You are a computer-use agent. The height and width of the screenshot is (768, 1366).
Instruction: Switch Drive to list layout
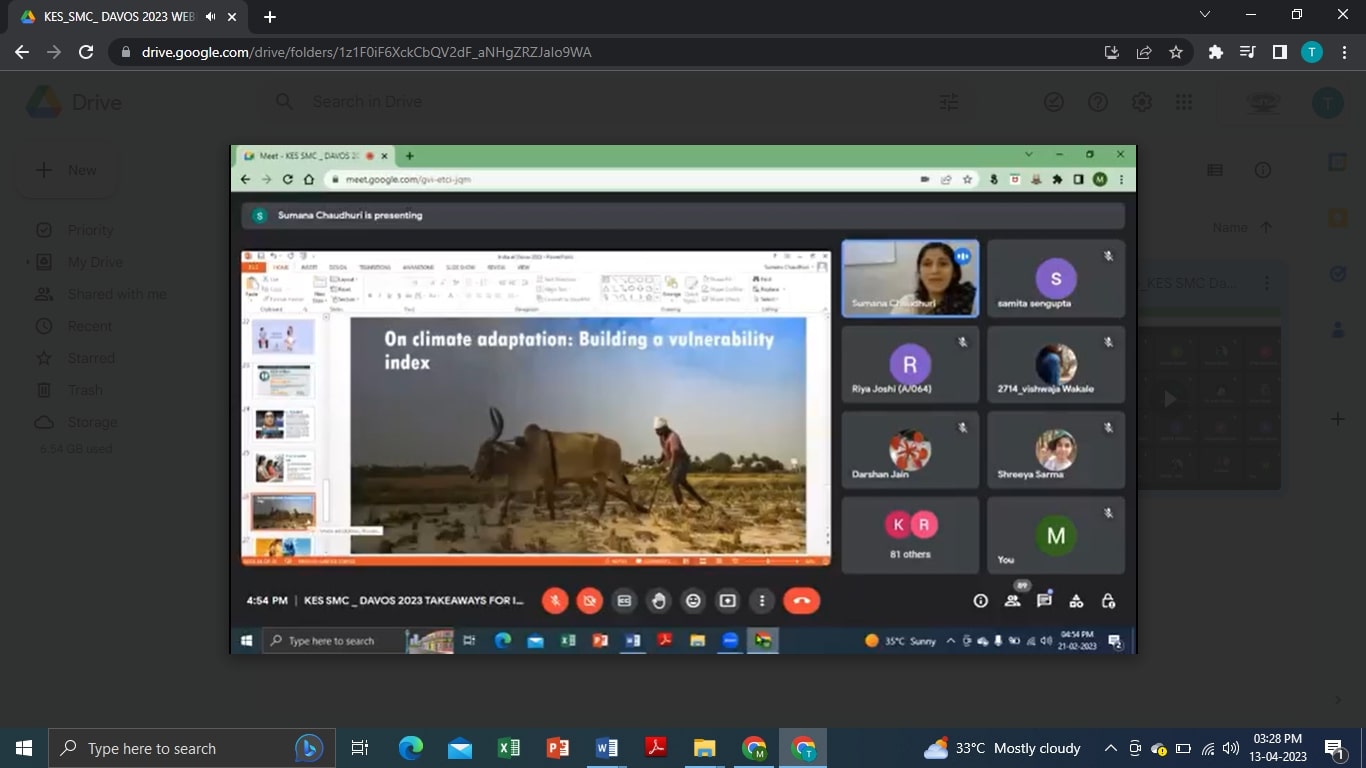coord(1215,171)
